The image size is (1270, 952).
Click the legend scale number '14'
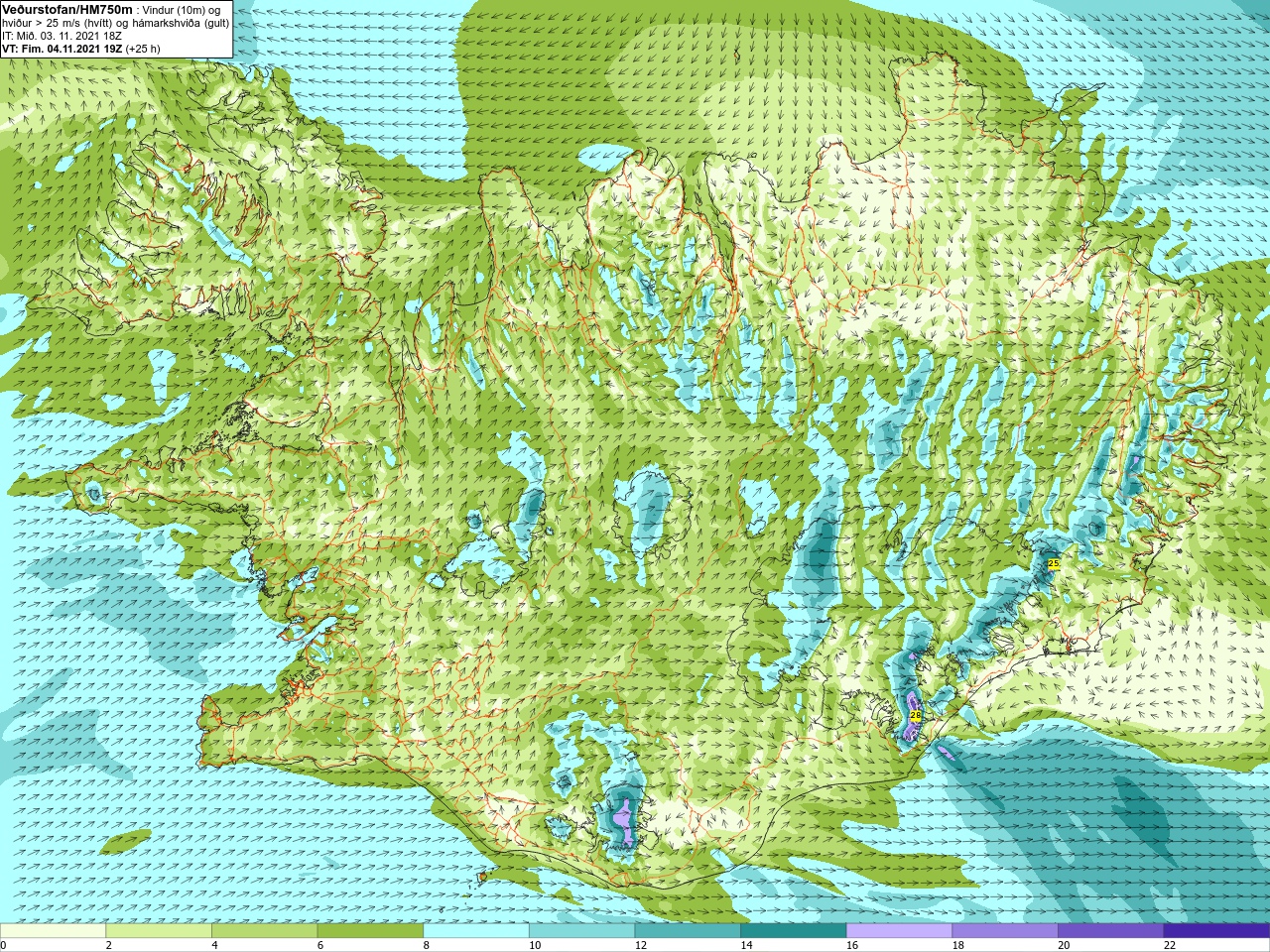(746, 945)
